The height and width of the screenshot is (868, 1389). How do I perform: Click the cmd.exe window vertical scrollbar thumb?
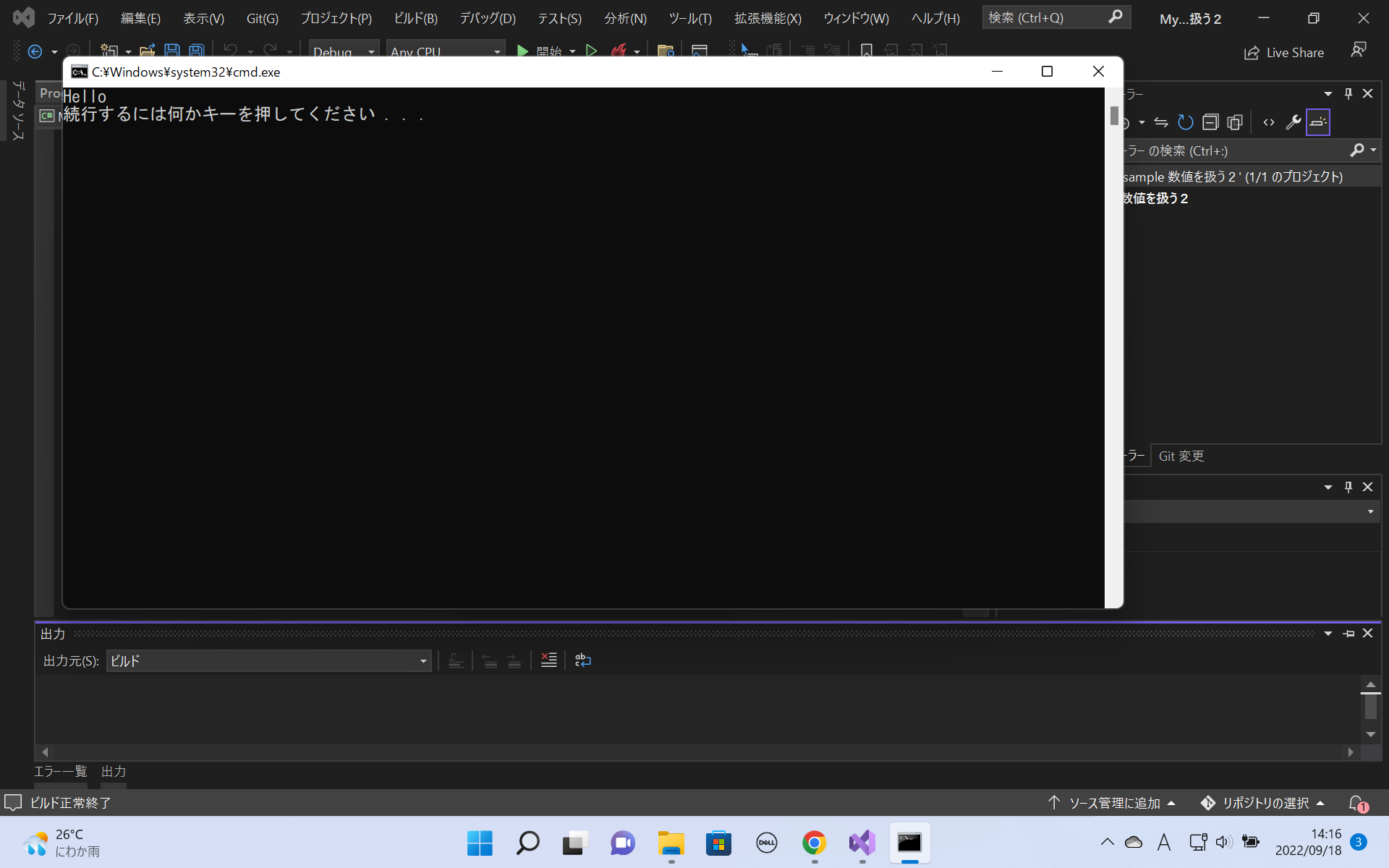click(x=1114, y=116)
